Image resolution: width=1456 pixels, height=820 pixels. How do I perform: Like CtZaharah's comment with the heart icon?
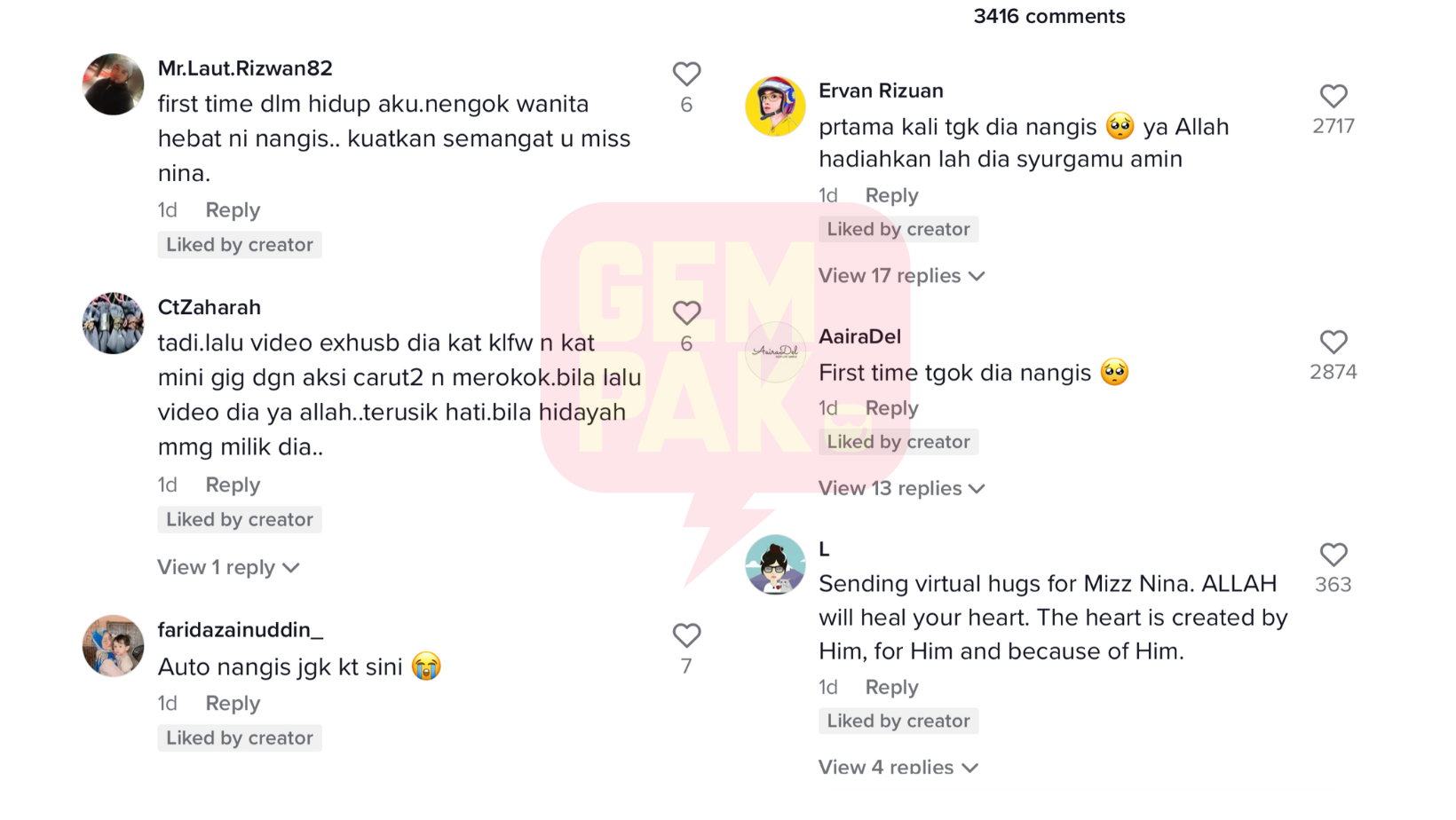[686, 312]
